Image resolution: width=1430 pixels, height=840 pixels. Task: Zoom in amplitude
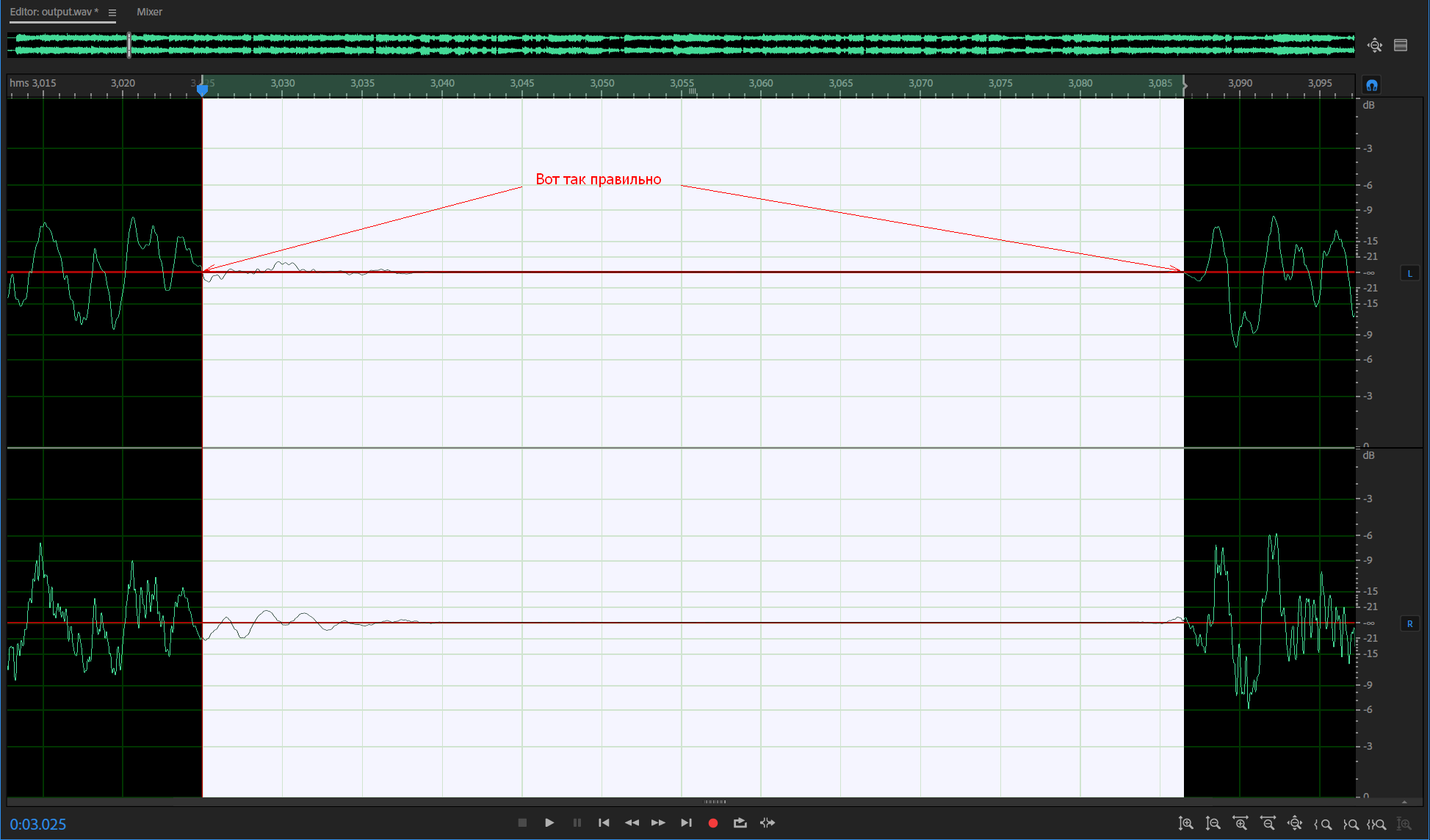[1185, 824]
